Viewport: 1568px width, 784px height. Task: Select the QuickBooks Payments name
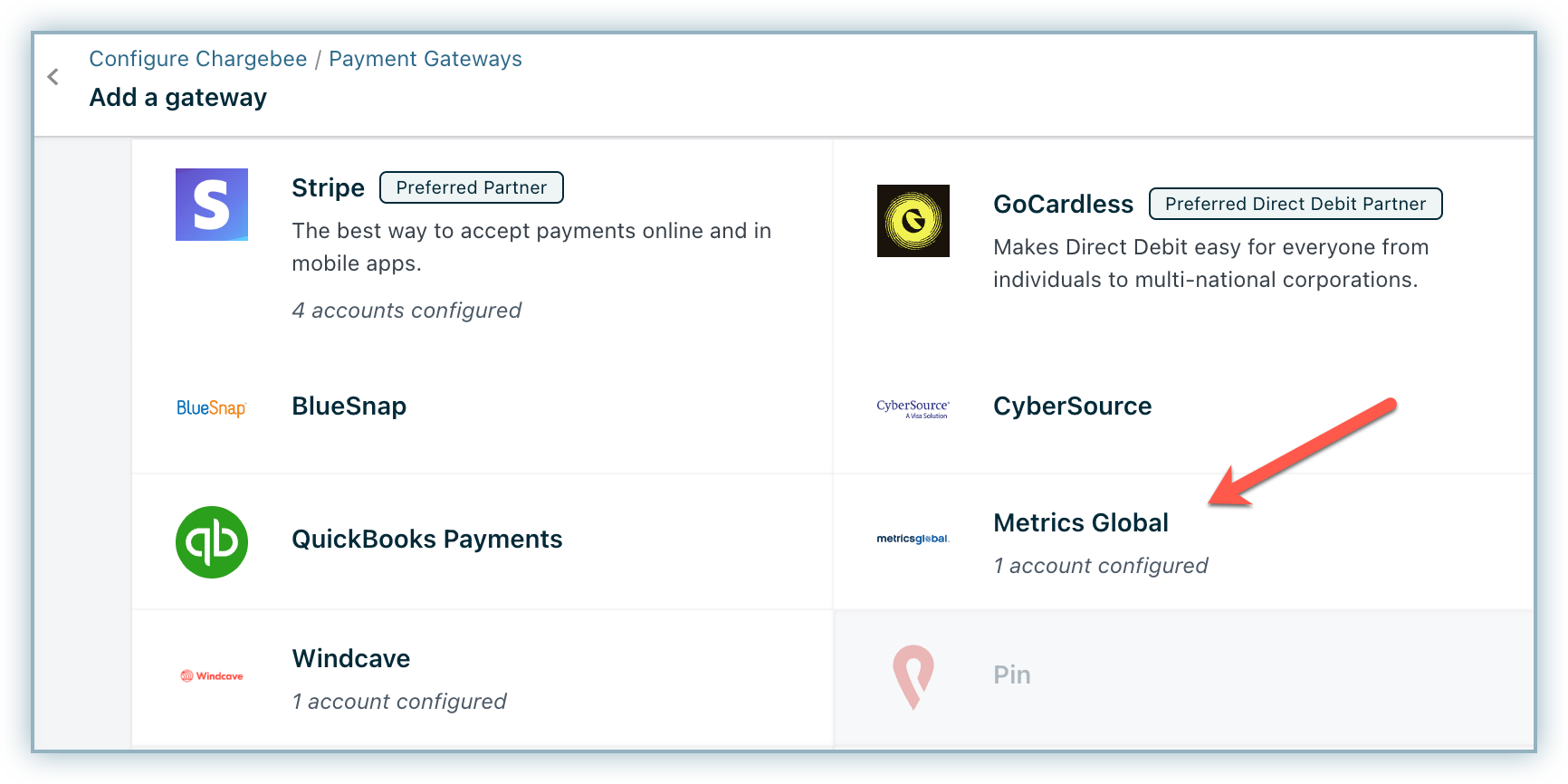click(426, 539)
